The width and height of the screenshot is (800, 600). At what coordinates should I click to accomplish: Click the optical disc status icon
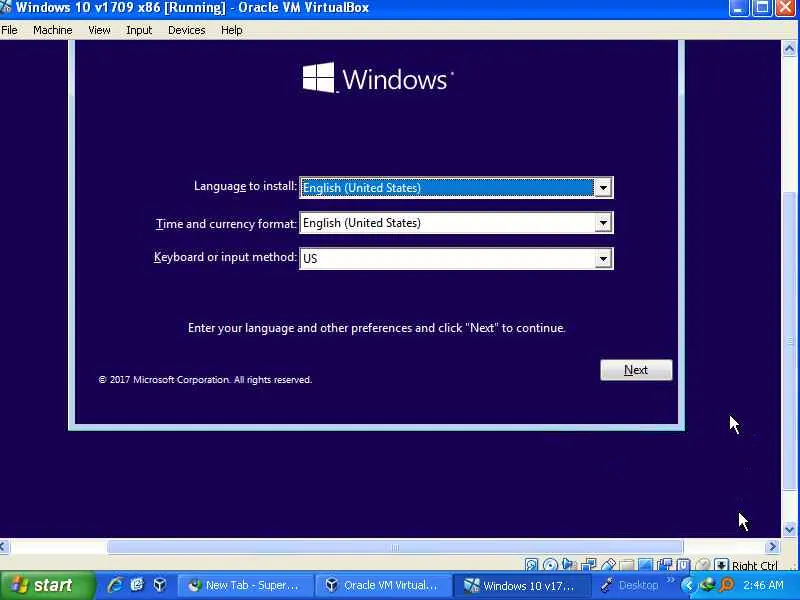click(550, 564)
